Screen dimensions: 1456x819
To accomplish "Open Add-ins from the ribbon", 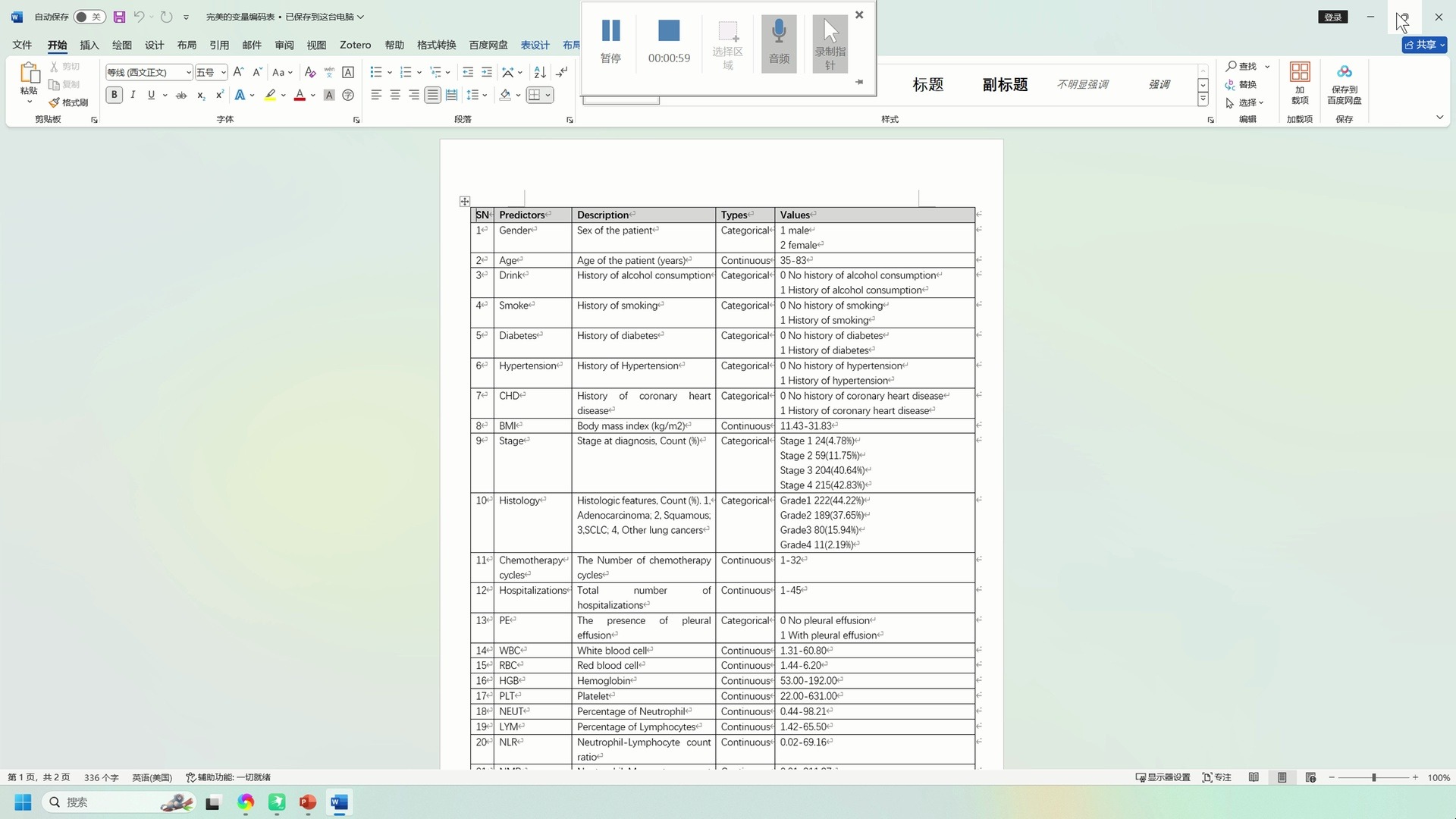I will 1300,83.
